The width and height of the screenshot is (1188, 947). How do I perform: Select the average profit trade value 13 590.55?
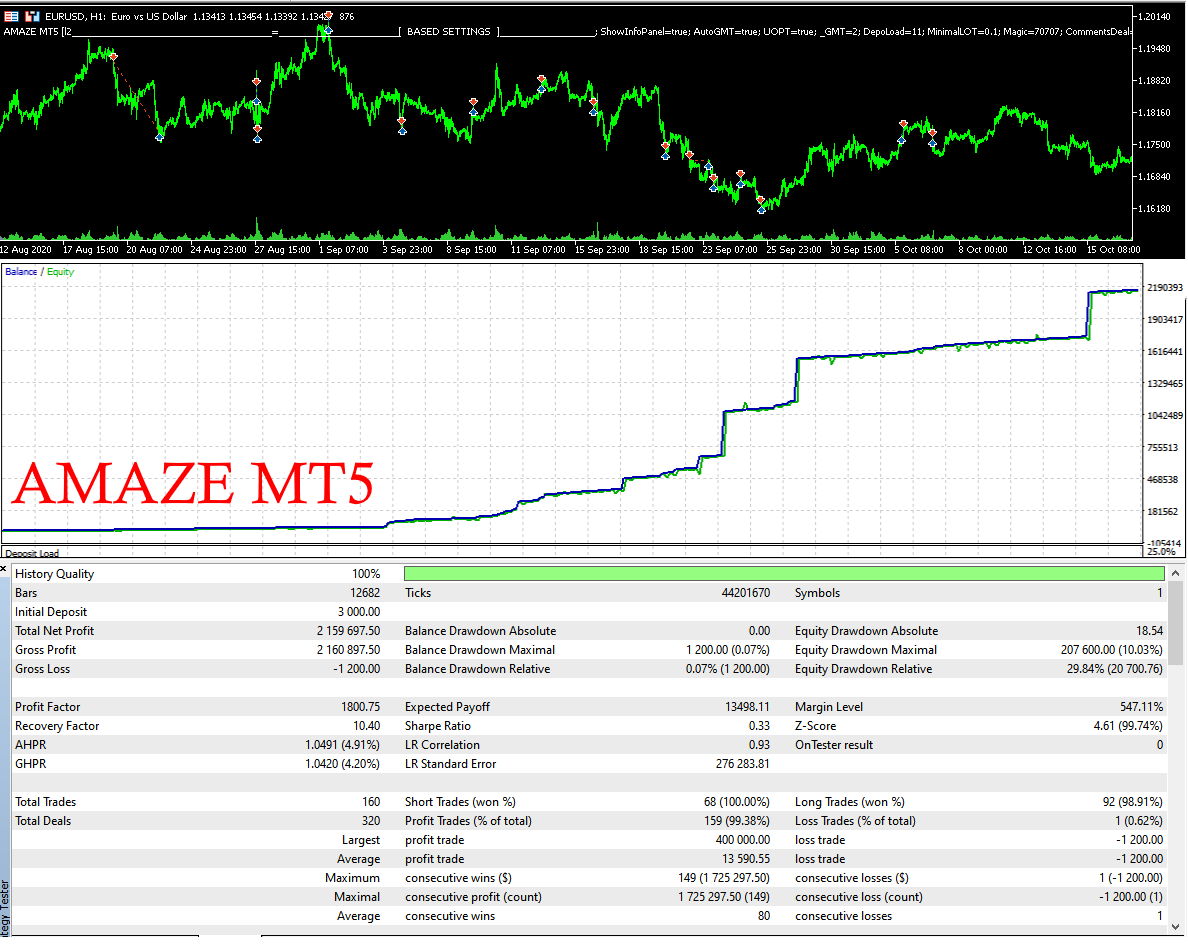pos(746,858)
